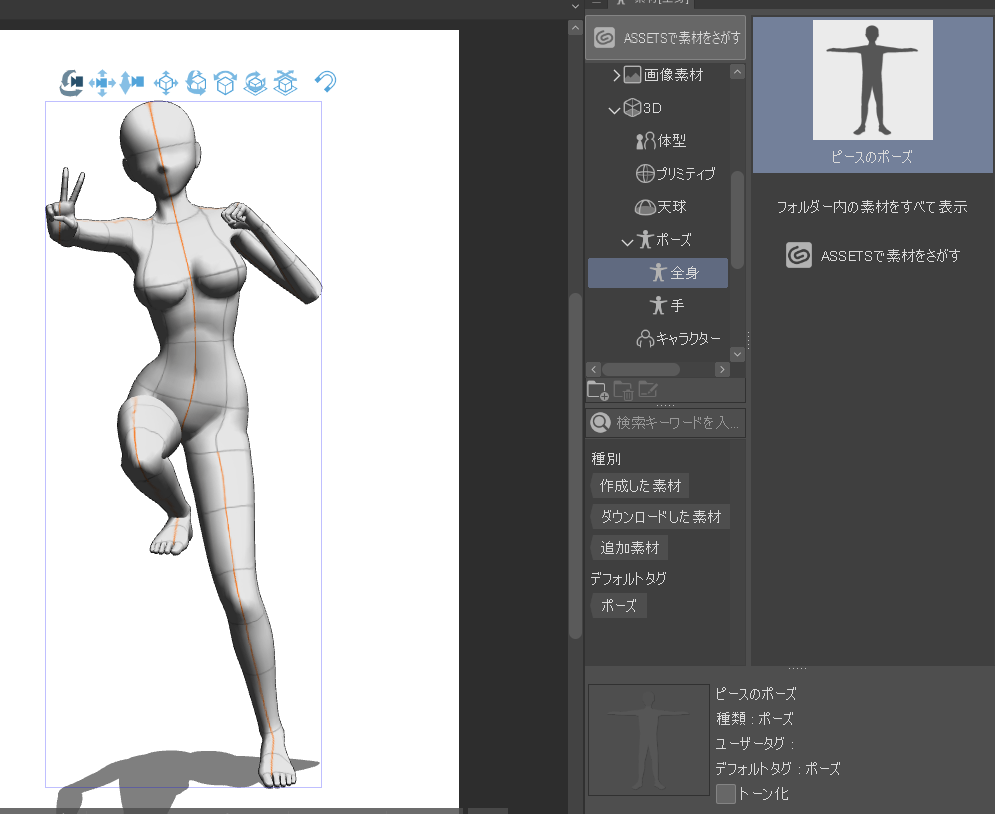Viewport: 995px width, 814px height.
Task: Select the camera zoom tool in the 3D toolbar
Action: [x=133, y=83]
